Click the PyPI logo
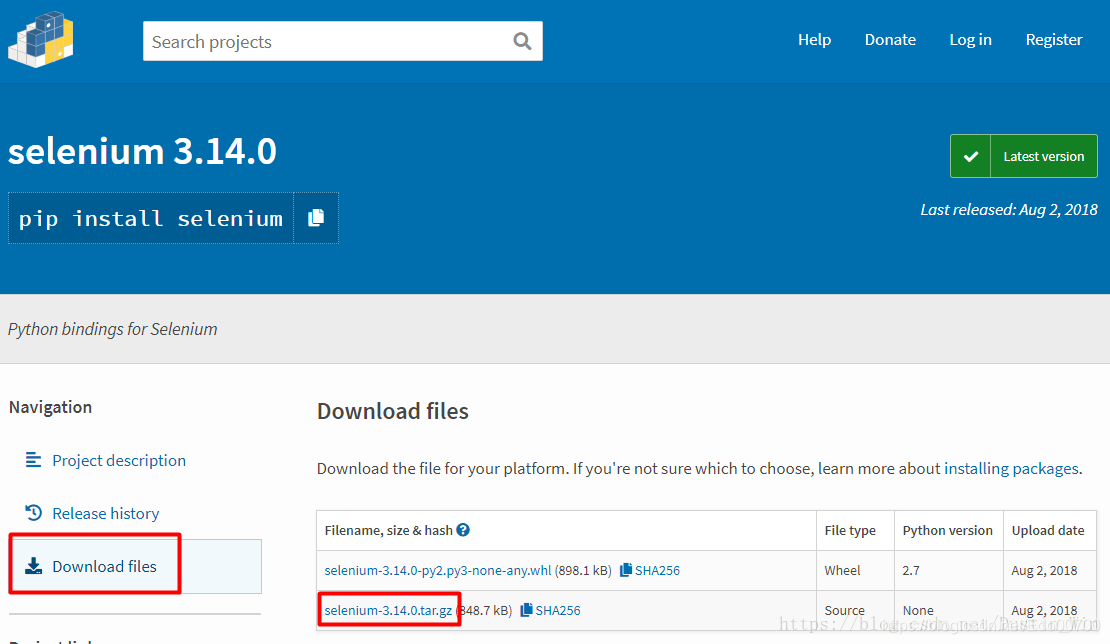1110x644 pixels. point(40,40)
